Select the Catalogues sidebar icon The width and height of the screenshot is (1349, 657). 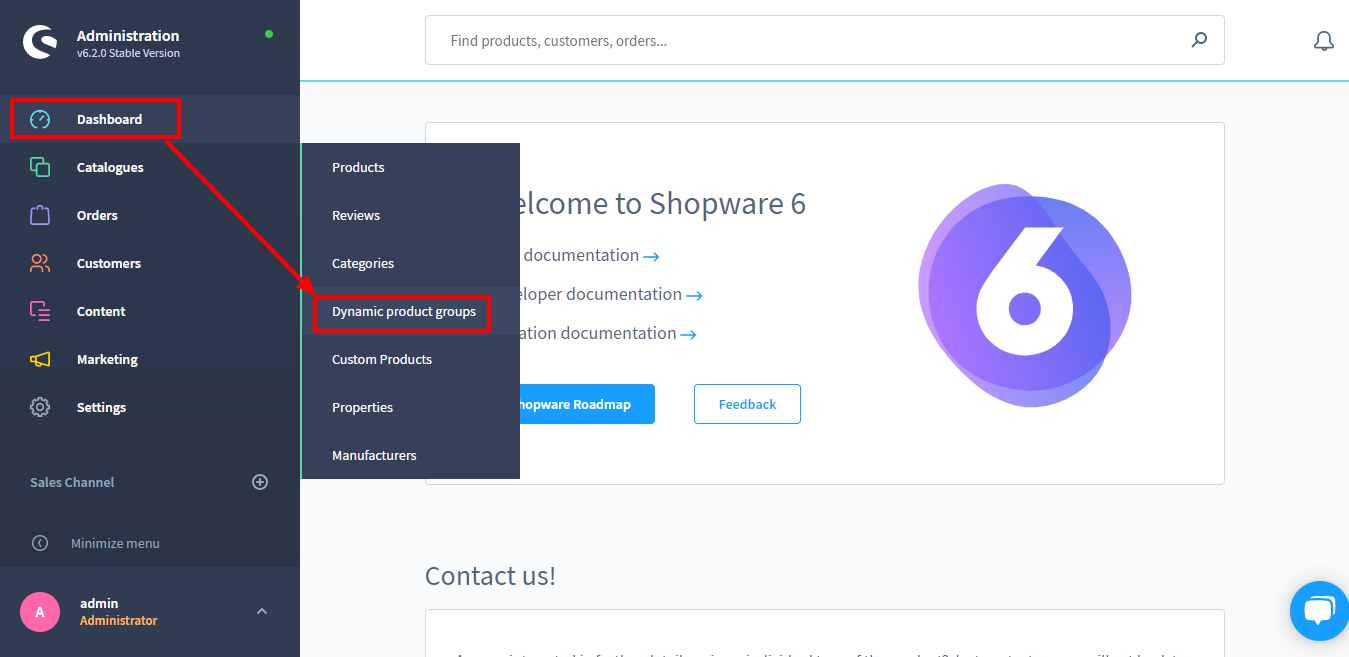[x=39, y=166]
